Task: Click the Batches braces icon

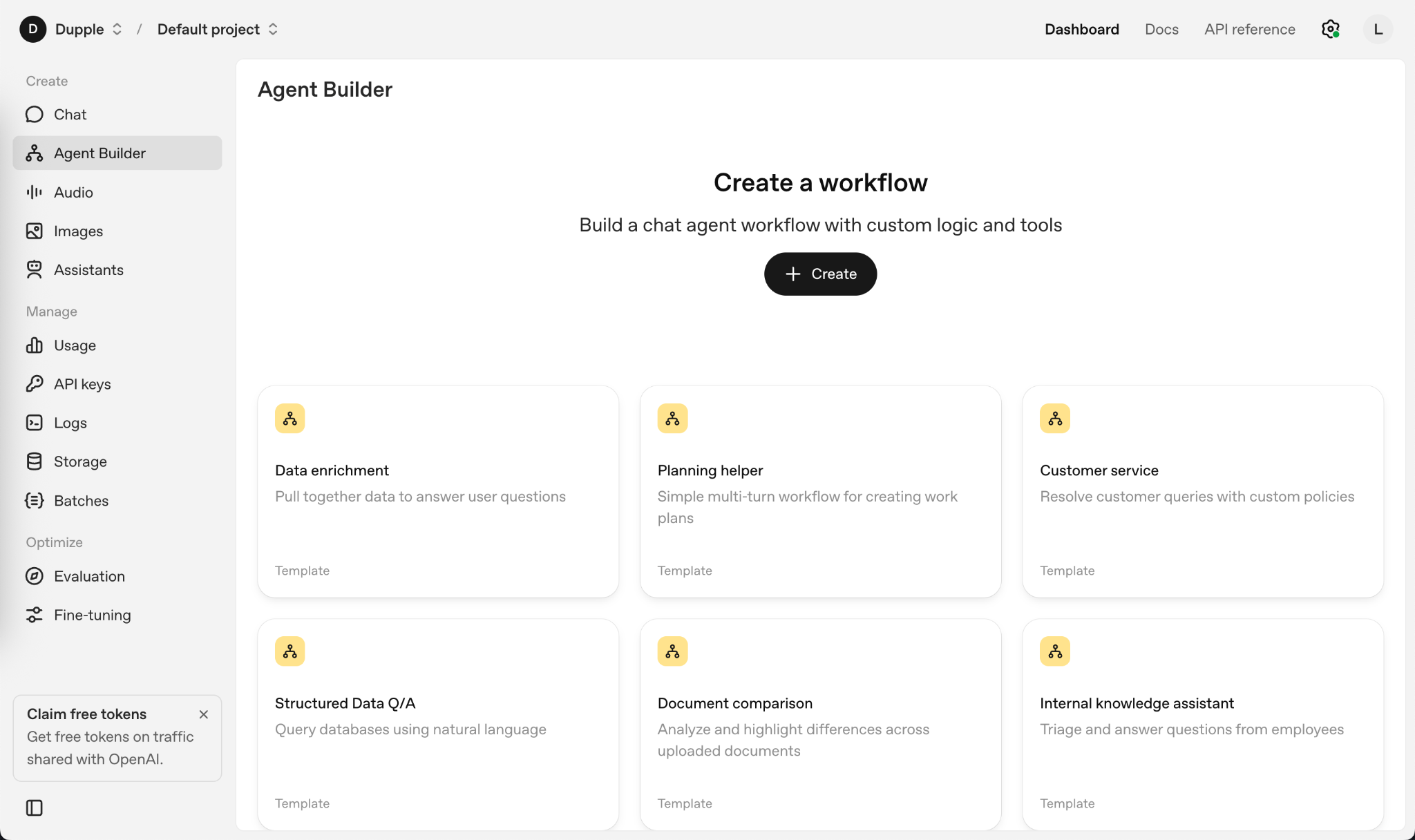Action: (x=34, y=501)
